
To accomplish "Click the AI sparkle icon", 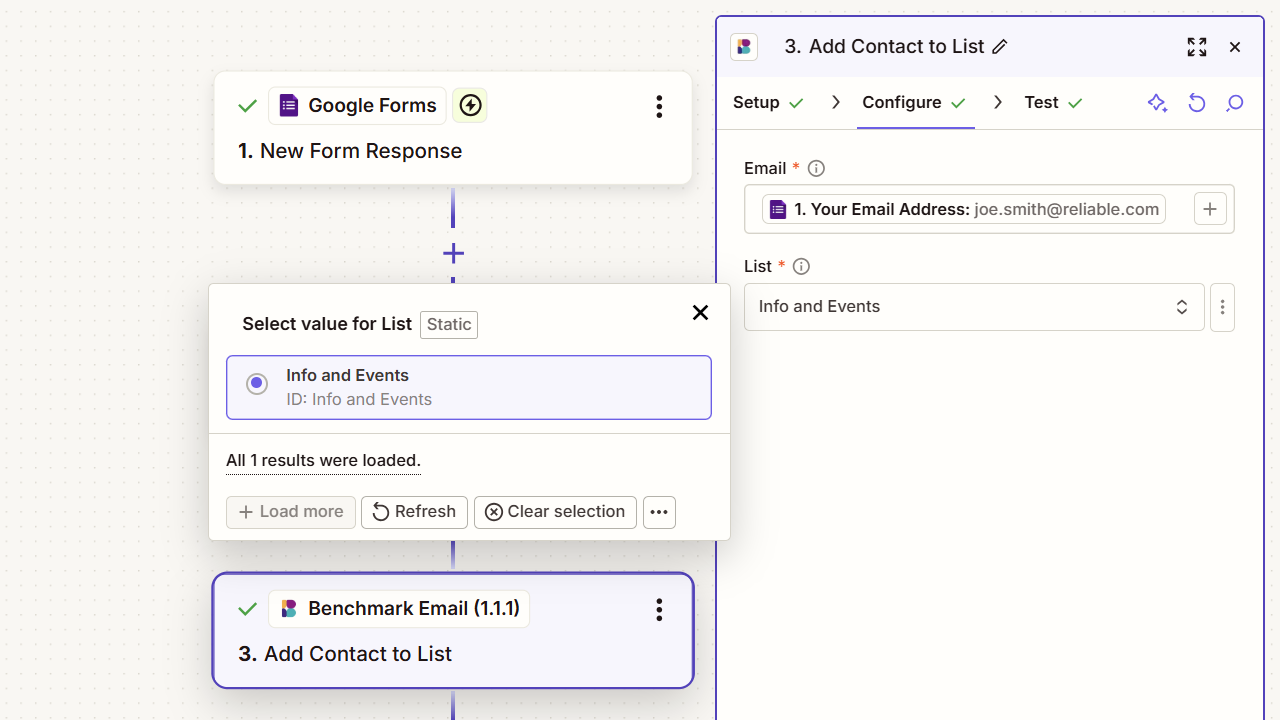I will coord(1158,103).
